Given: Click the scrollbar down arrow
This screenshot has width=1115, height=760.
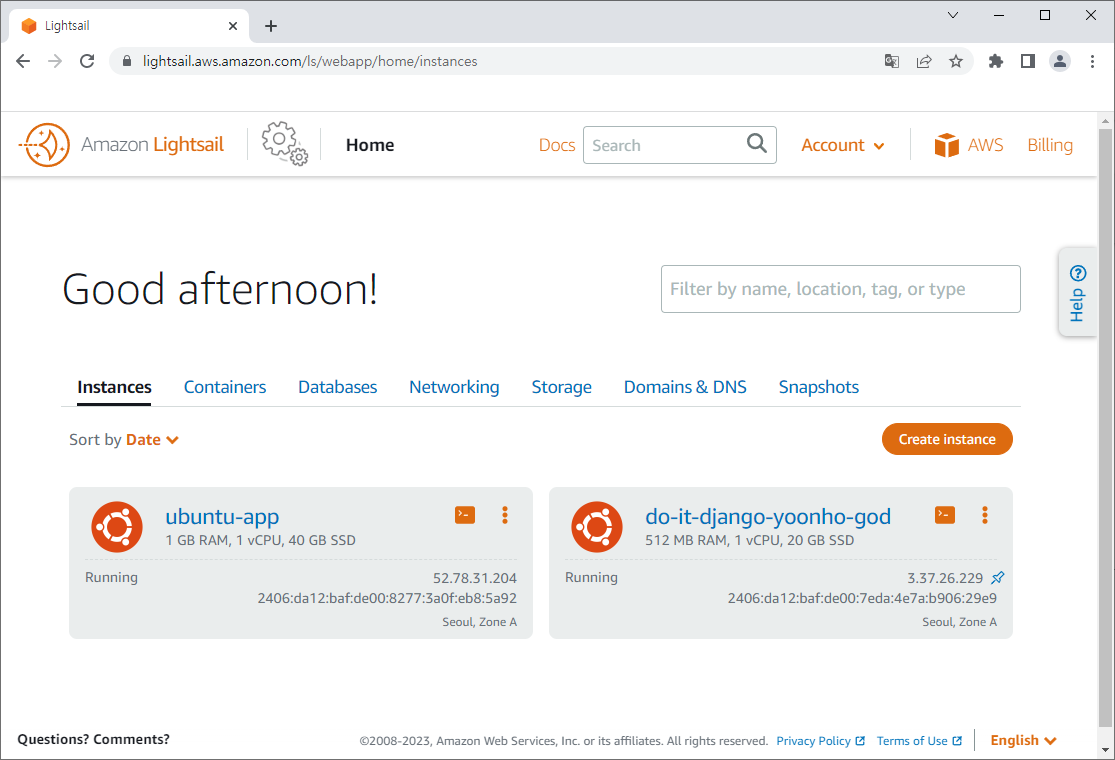Looking at the screenshot, I should [x=1104, y=750].
